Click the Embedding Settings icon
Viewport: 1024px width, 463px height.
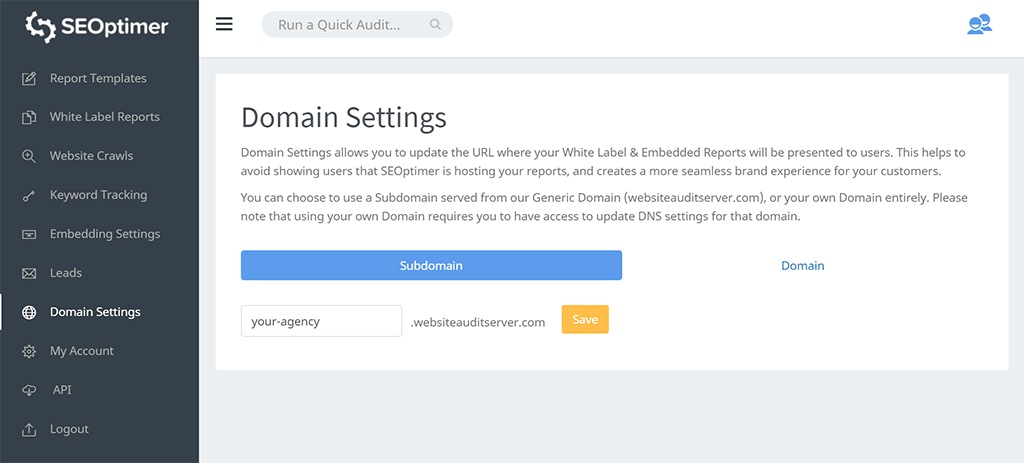click(x=29, y=234)
